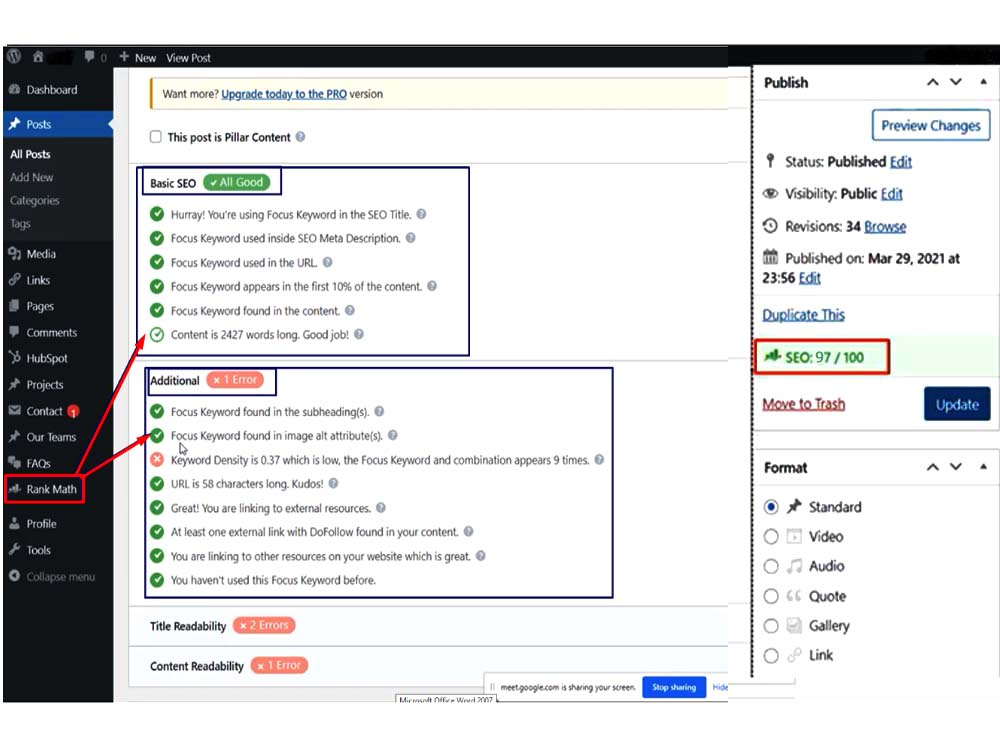
Task: Open Add New submenu link
Action: pos(31,177)
